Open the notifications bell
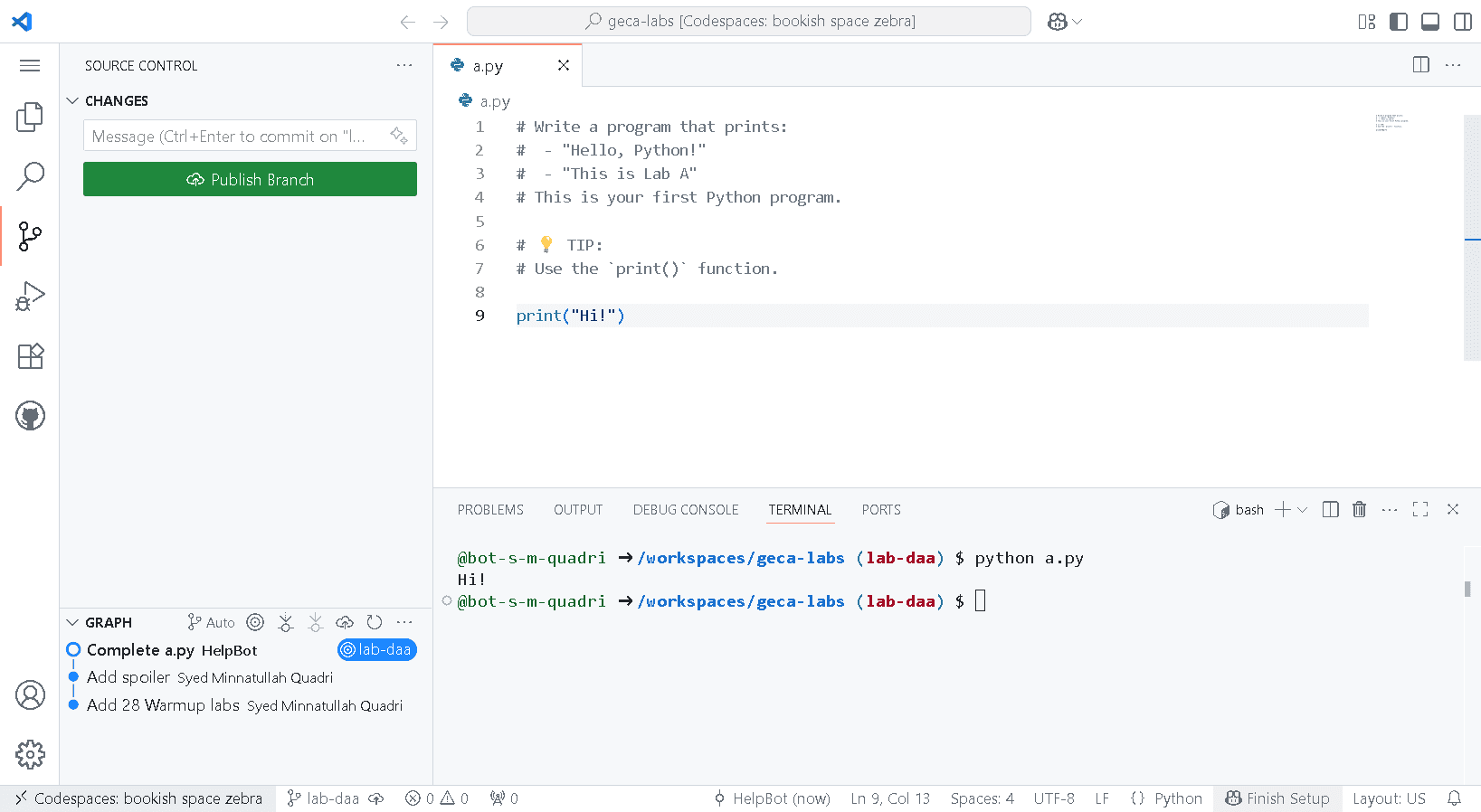Screen dimensions: 1481x812 pyautogui.click(x=1454, y=798)
